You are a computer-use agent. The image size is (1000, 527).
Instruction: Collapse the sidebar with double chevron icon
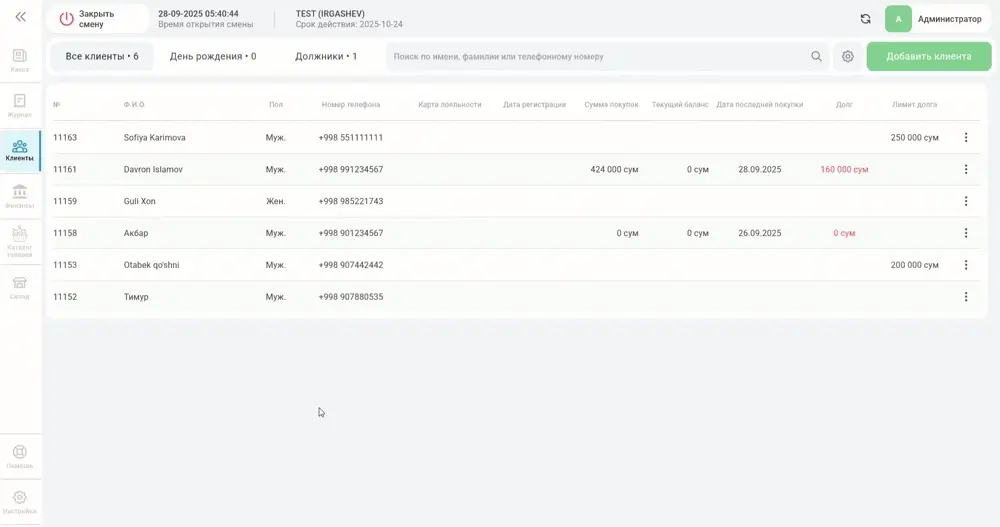[x=20, y=17]
